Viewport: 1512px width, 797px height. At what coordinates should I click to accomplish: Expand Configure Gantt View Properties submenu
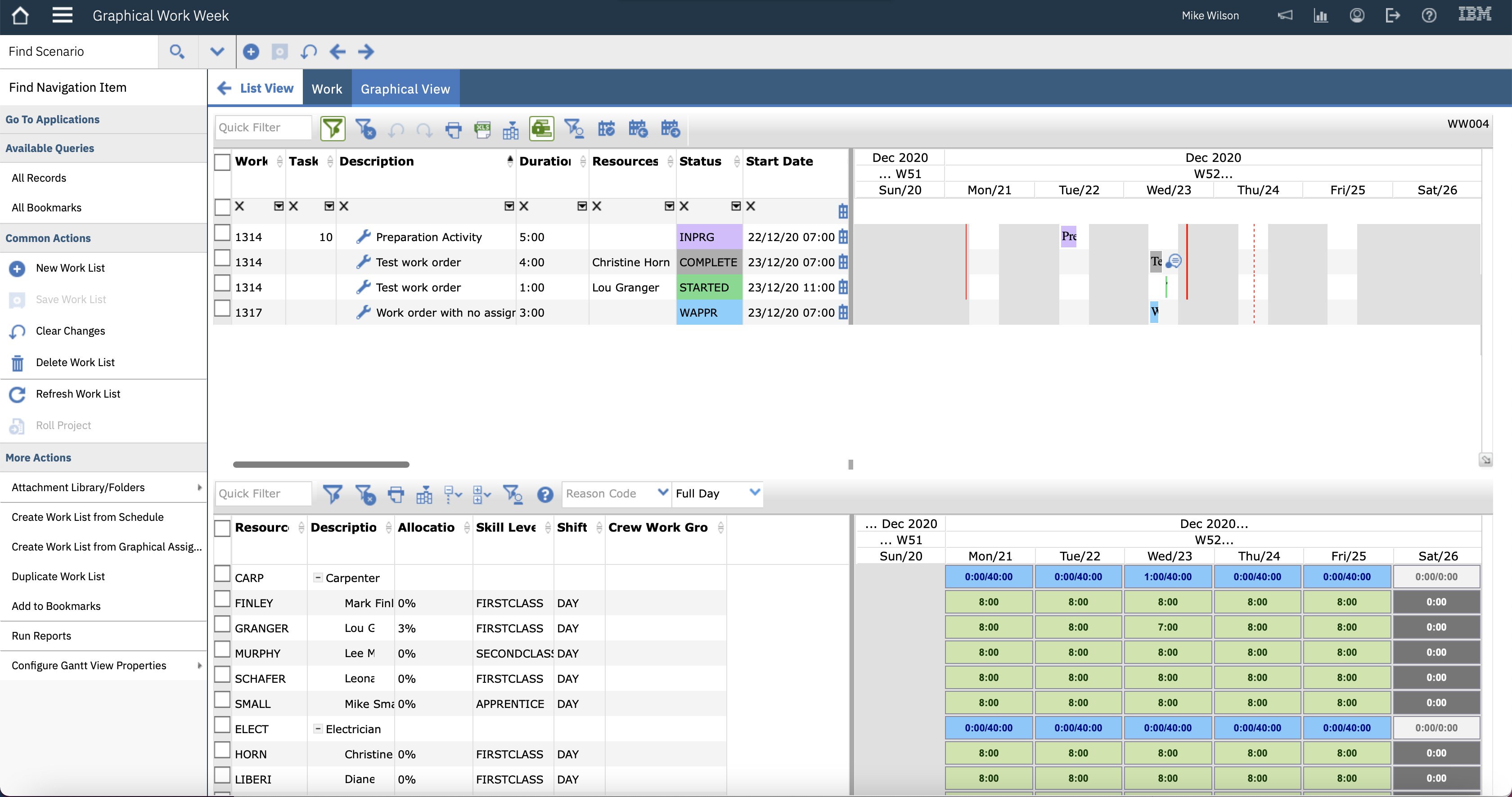click(199, 666)
